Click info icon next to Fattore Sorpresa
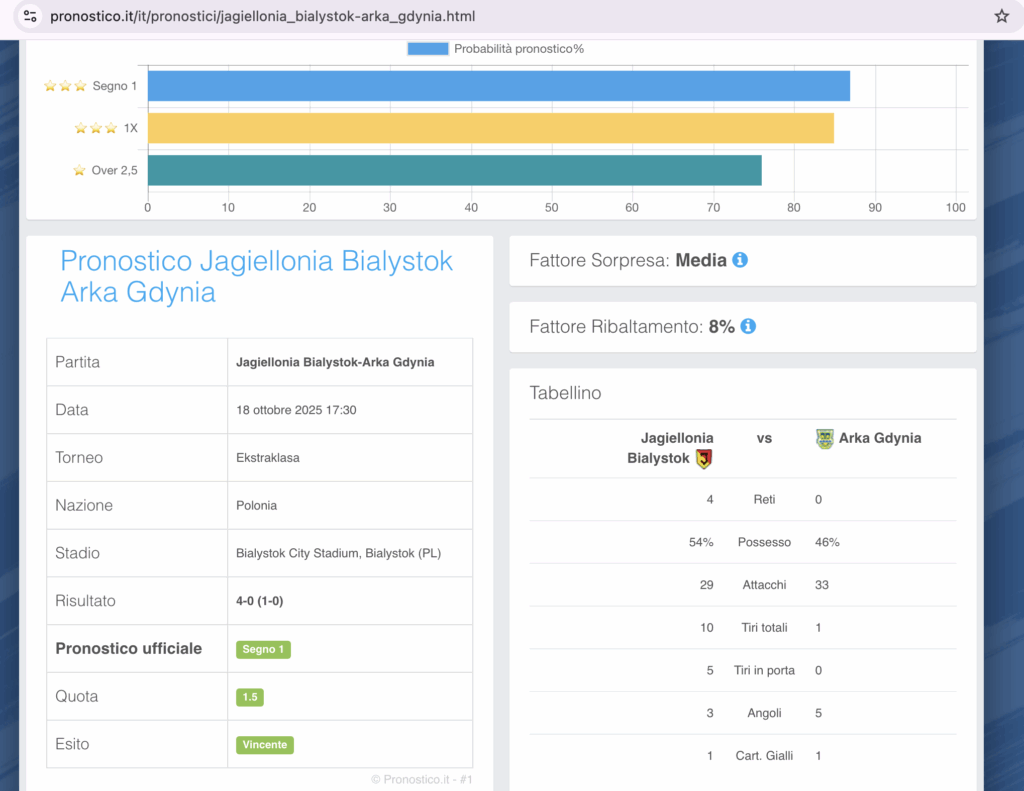 click(x=740, y=260)
